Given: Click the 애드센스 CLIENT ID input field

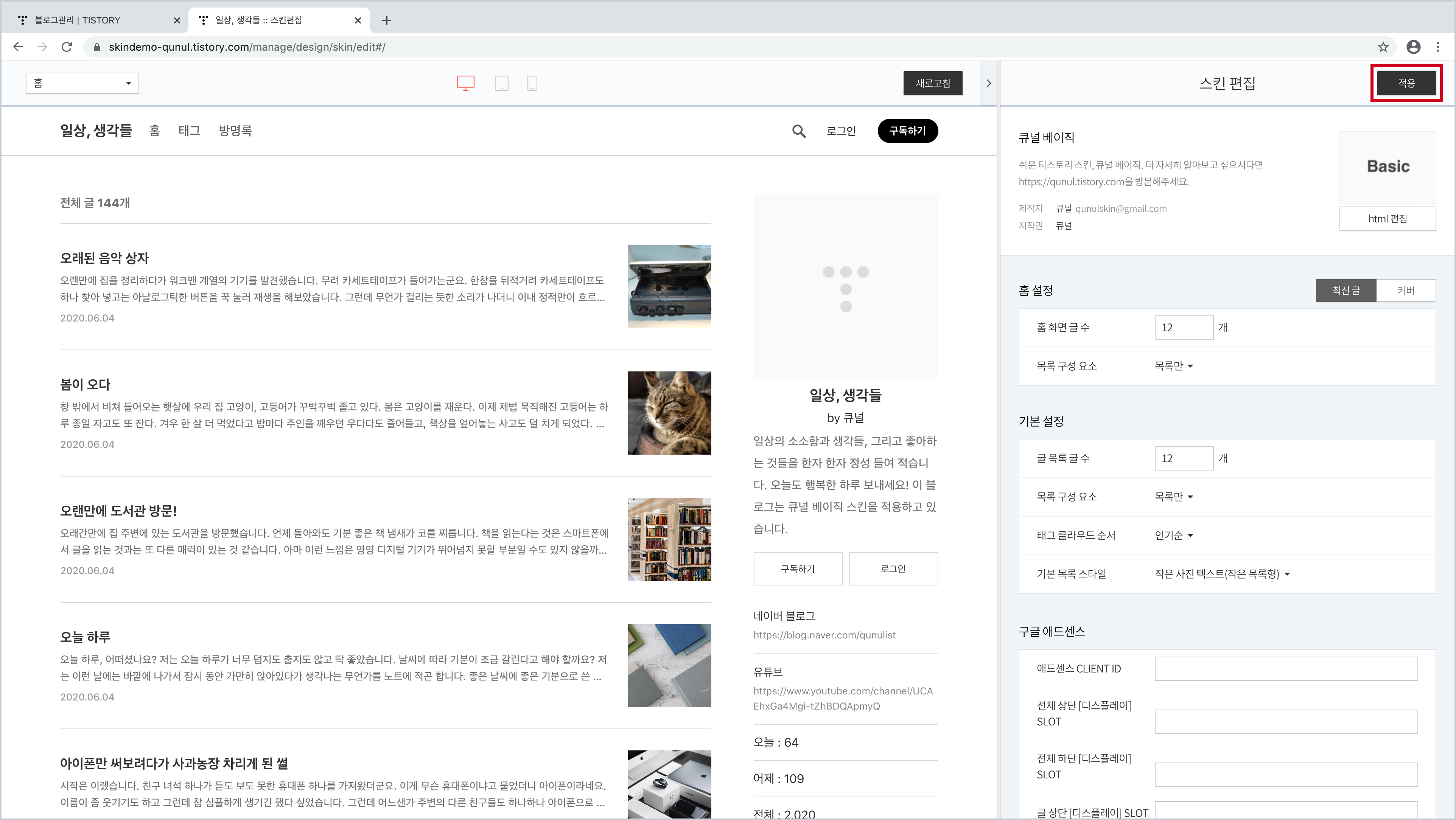Looking at the screenshot, I should (x=1285, y=669).
